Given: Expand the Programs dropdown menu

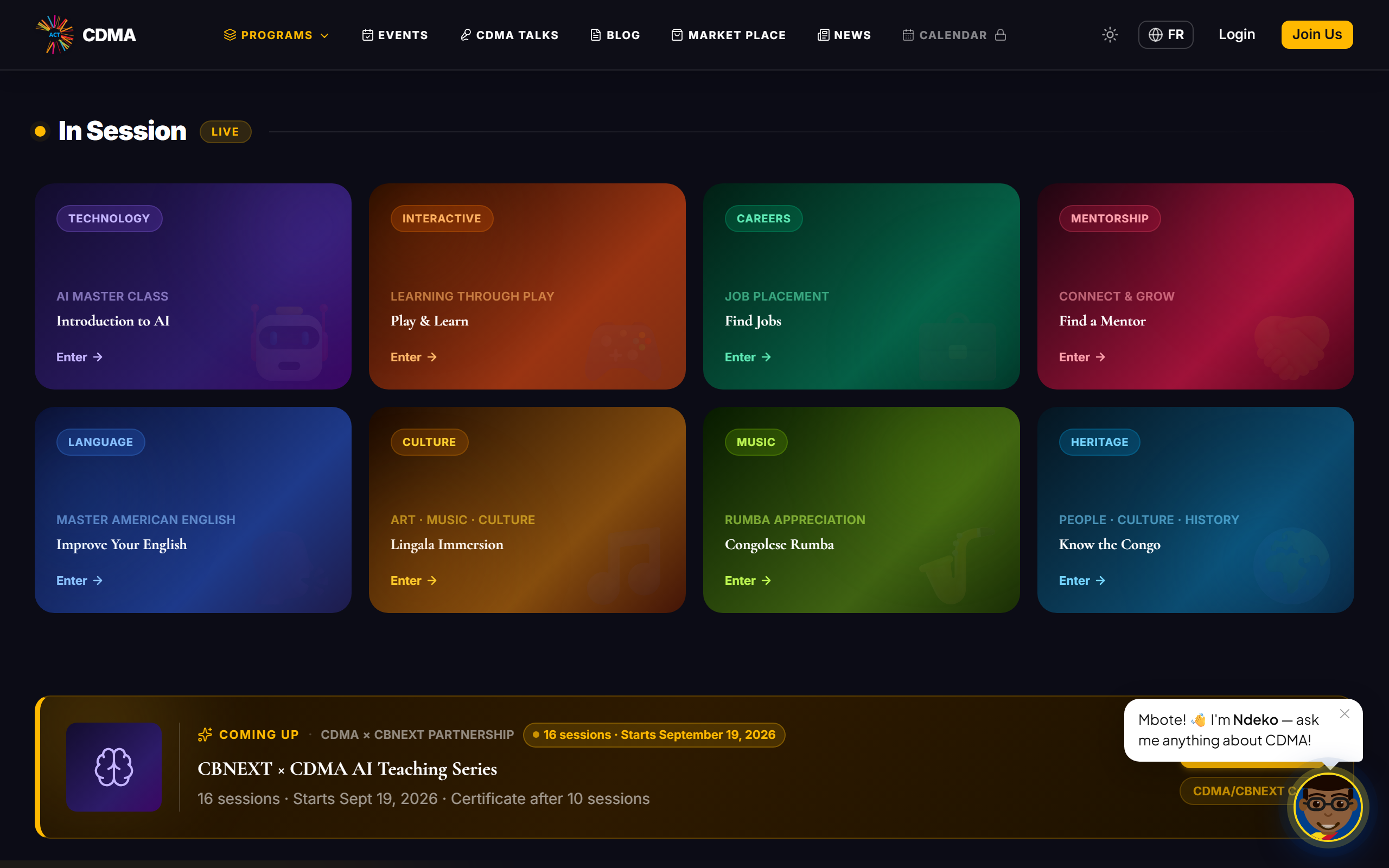Looking at the screenshot, I should point(276,35).
